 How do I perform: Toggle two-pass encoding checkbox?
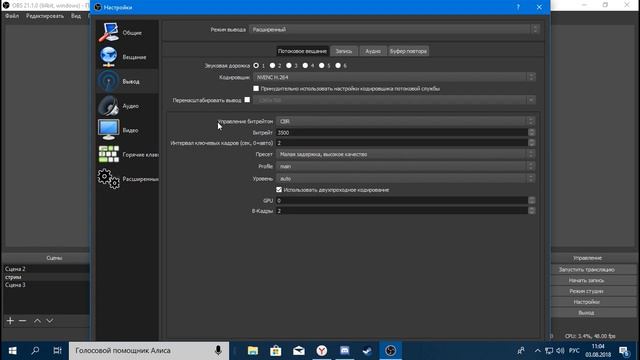coord(279,190)
